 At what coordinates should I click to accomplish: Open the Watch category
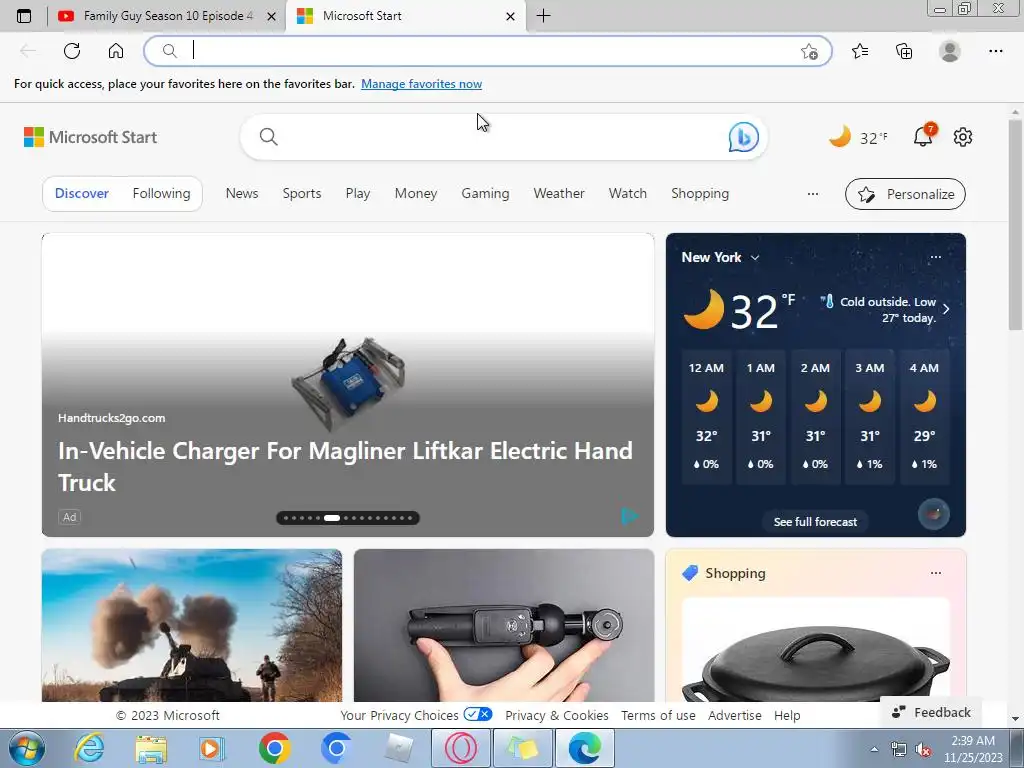coord(628,193)
